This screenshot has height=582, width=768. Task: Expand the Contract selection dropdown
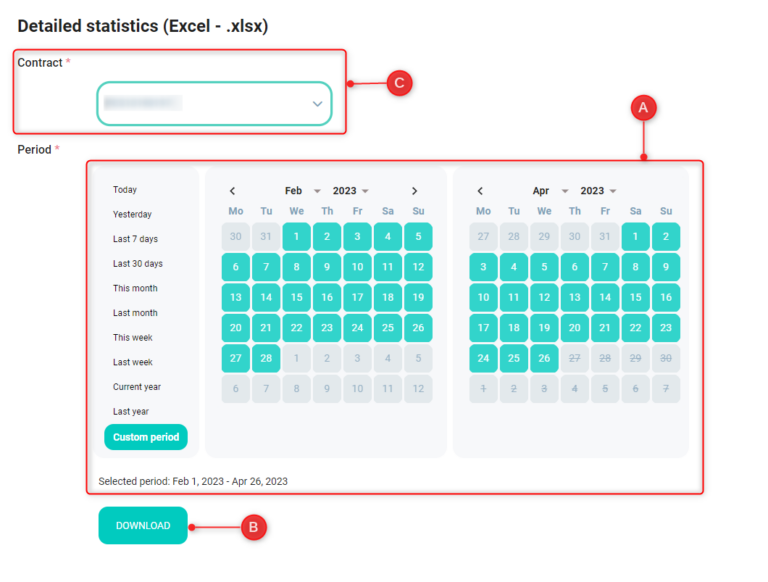tap(214, 104)
